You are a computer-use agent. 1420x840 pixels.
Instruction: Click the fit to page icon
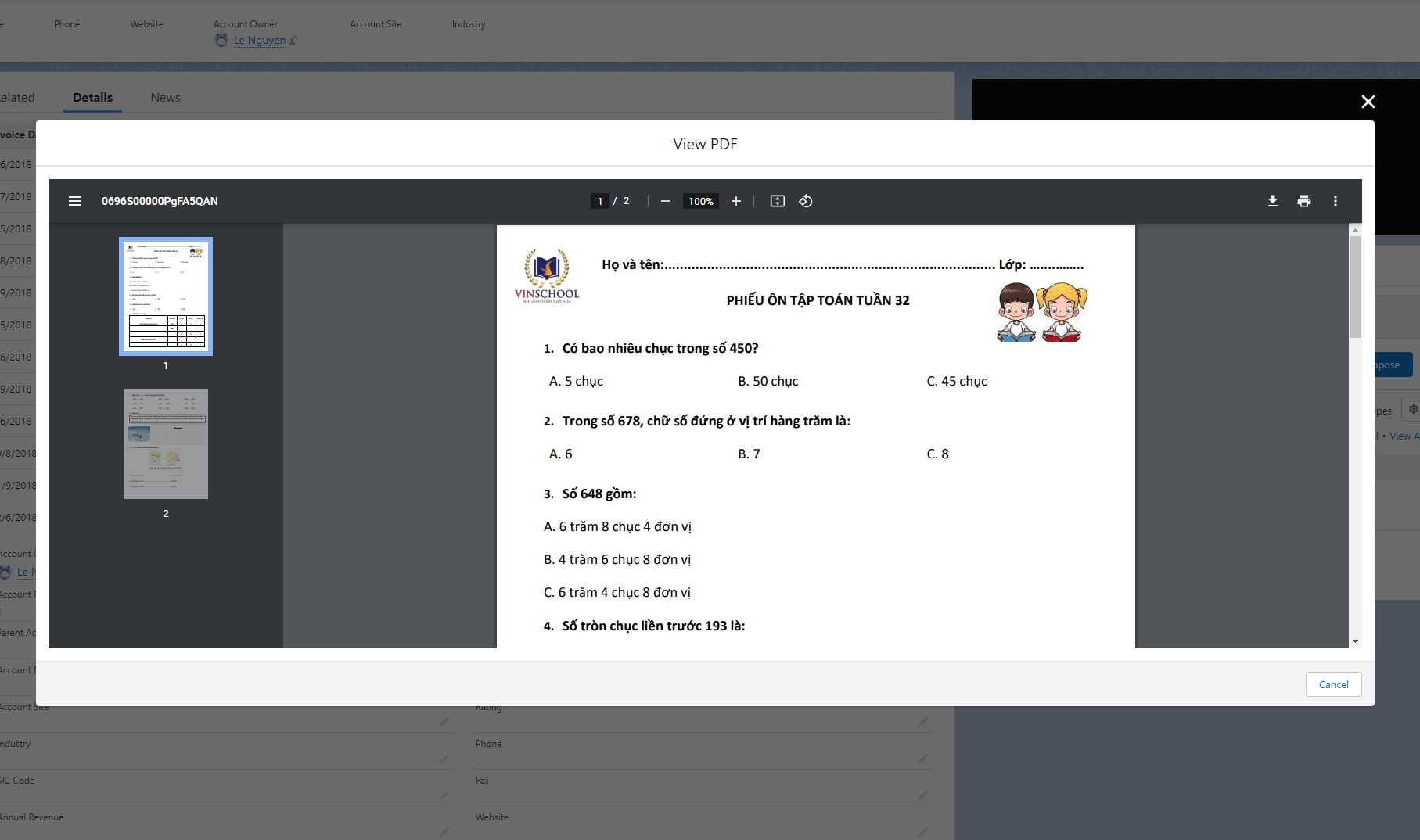pyautogui.click(x=777, y=201)
